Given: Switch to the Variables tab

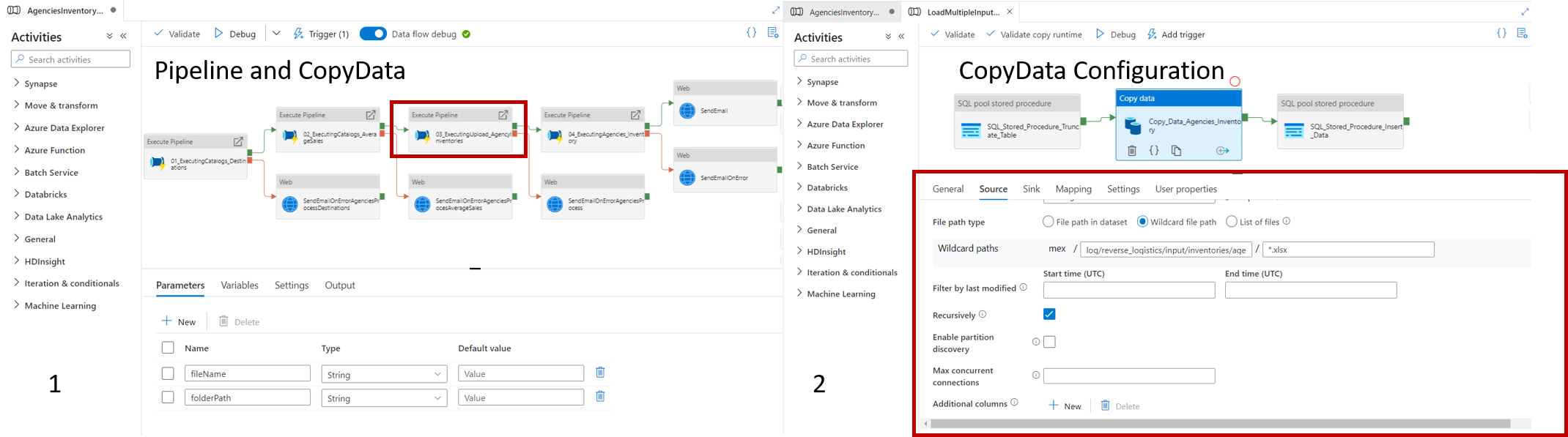Looking at the screenshot, I should click(x=240, y=285).
